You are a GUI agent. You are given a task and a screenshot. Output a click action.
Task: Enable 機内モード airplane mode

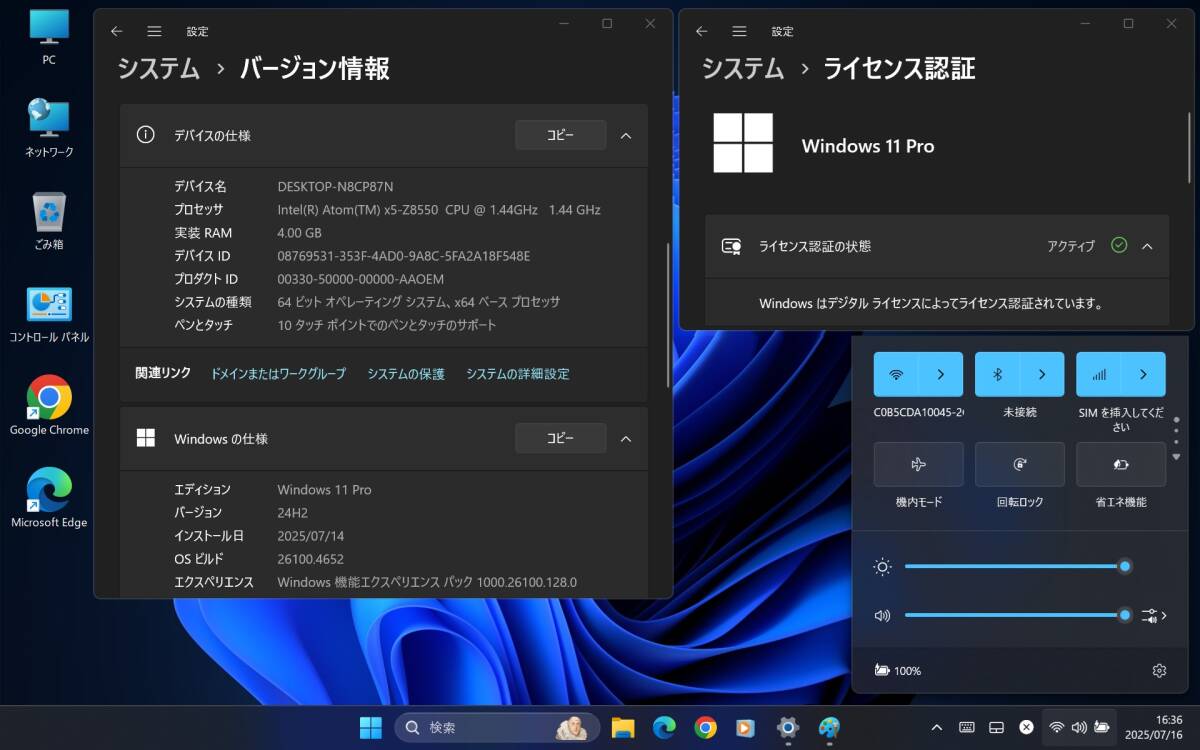pos(918,464)
